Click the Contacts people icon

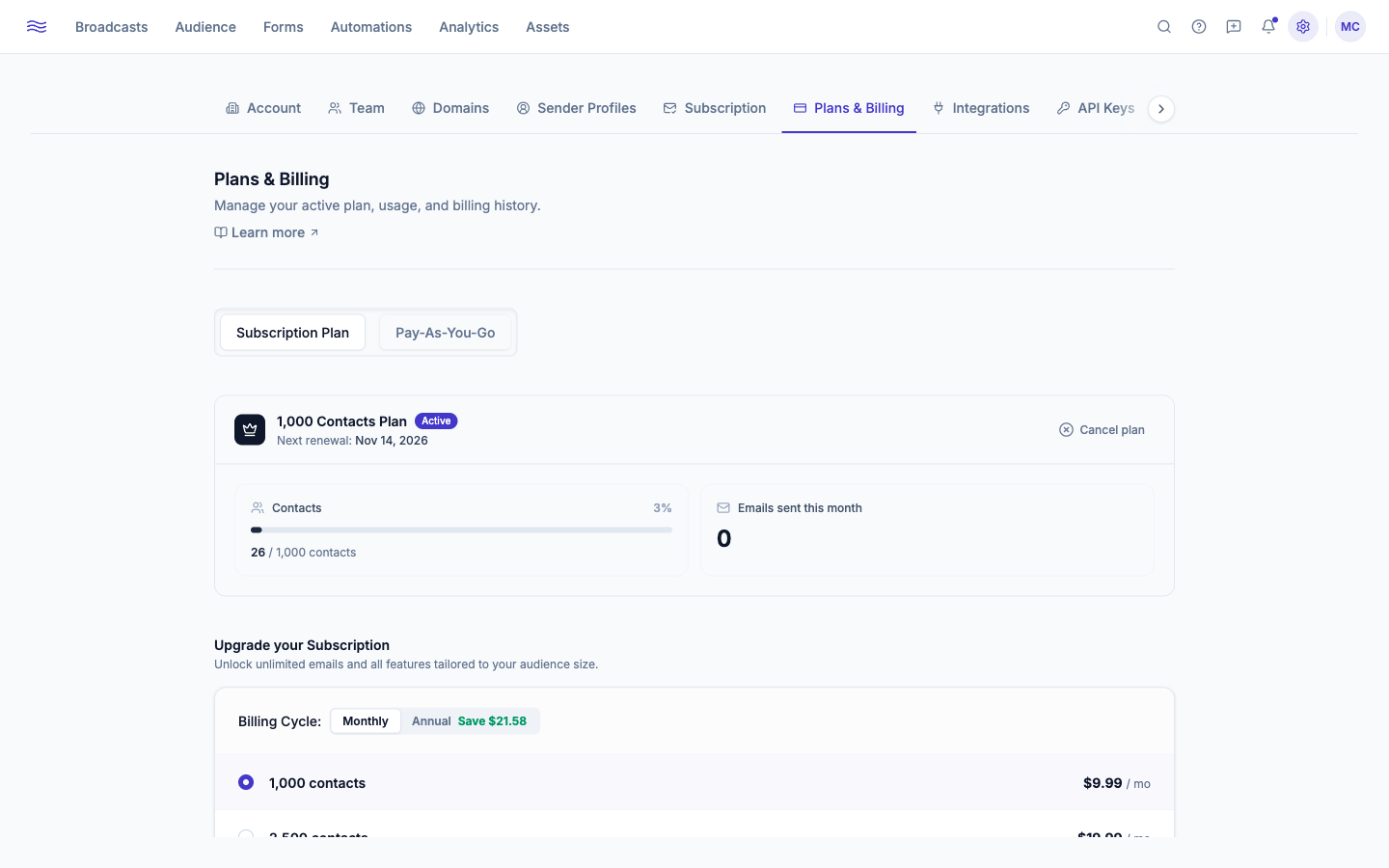pyautogui.click(x=258, y=508)
